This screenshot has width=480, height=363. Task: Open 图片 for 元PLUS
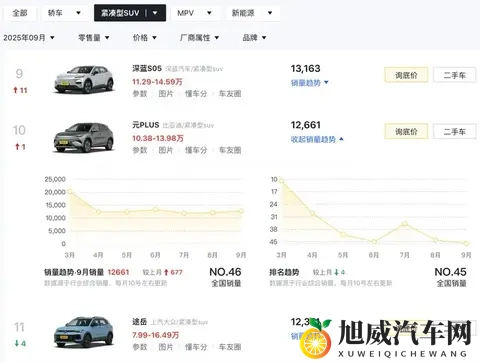(166, 150)
